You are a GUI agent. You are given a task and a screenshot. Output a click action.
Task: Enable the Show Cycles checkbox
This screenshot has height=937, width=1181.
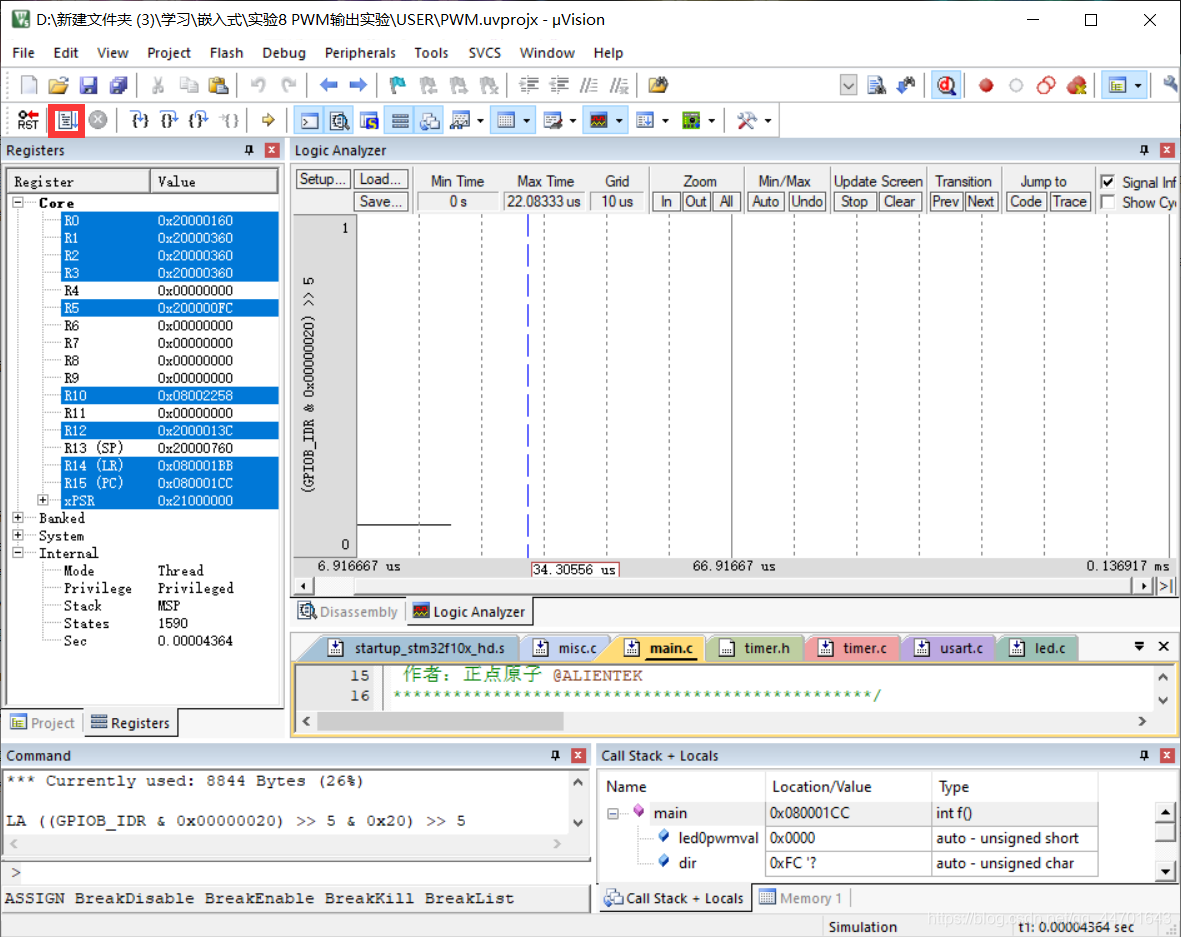pos(1107,202)
